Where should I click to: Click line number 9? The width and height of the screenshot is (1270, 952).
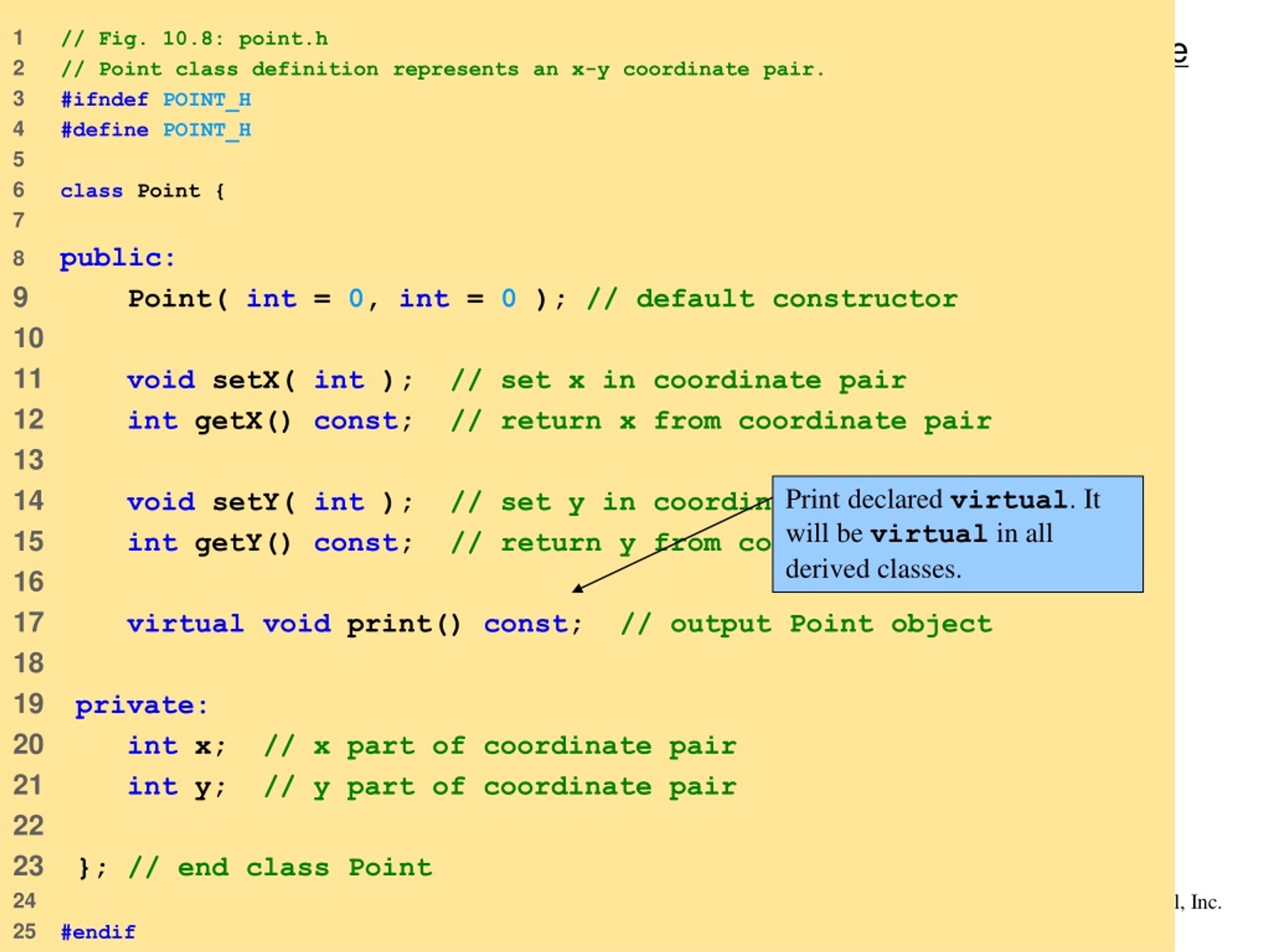pos(21,297)
